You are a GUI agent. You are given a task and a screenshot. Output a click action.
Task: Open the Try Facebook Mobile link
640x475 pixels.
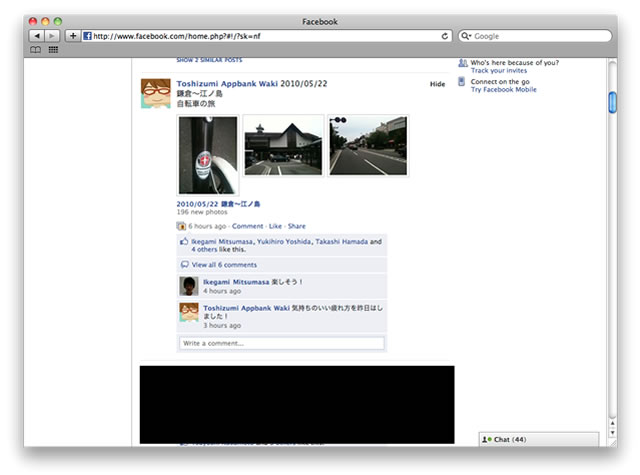click(x=504, y=89)
